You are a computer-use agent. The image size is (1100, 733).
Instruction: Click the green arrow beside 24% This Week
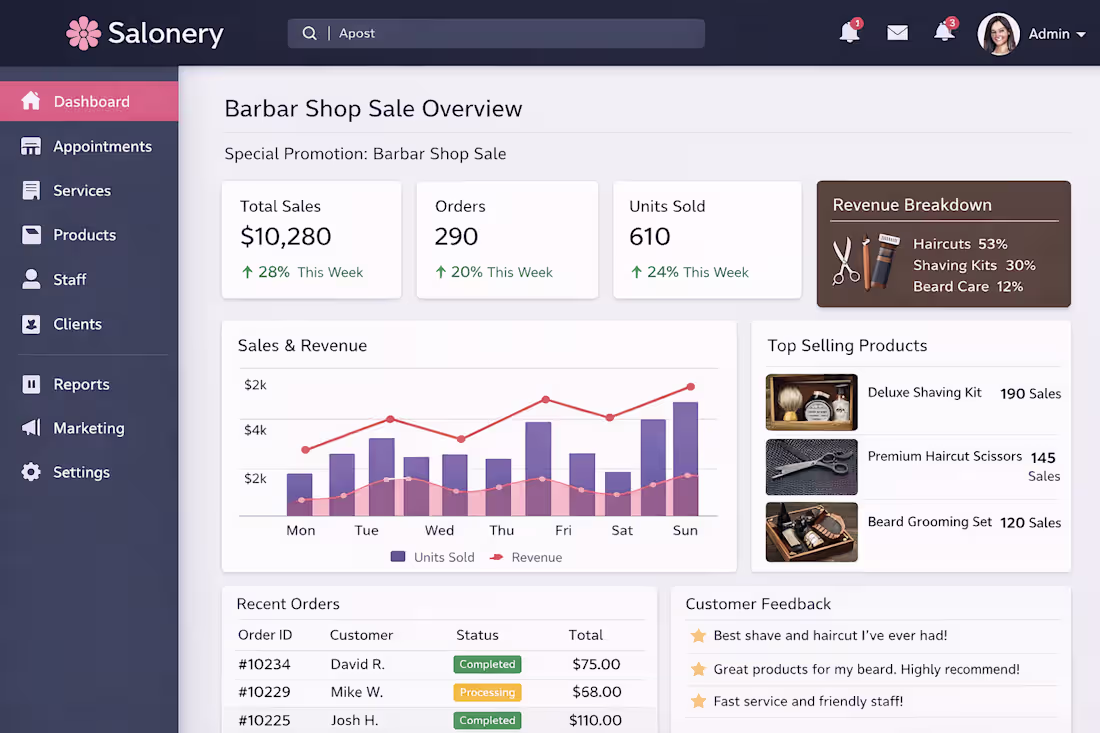pos(636,272)
